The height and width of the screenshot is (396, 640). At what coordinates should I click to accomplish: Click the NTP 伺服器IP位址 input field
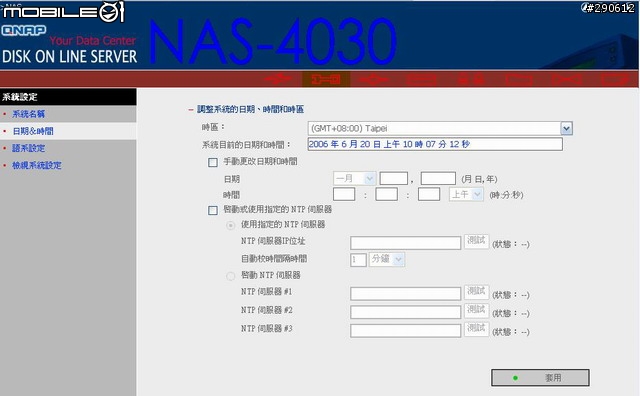[406, 242]
